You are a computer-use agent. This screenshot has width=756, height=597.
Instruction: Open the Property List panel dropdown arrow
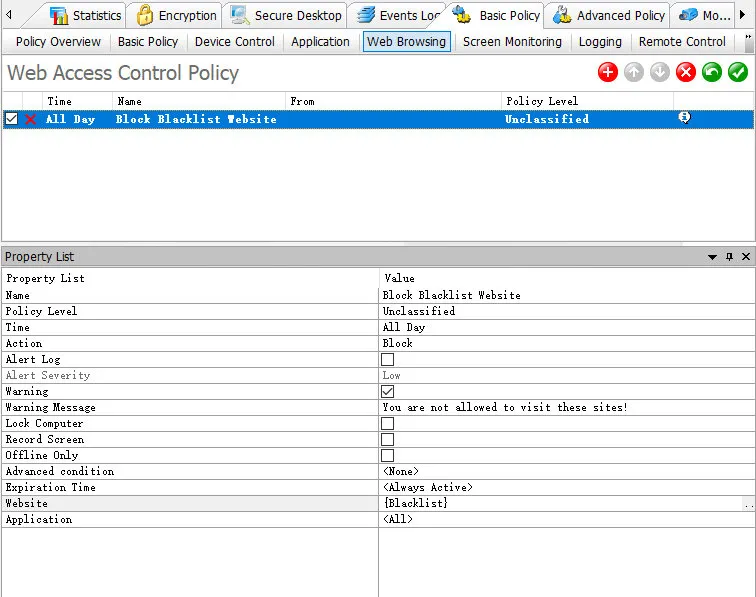point(713,257)
